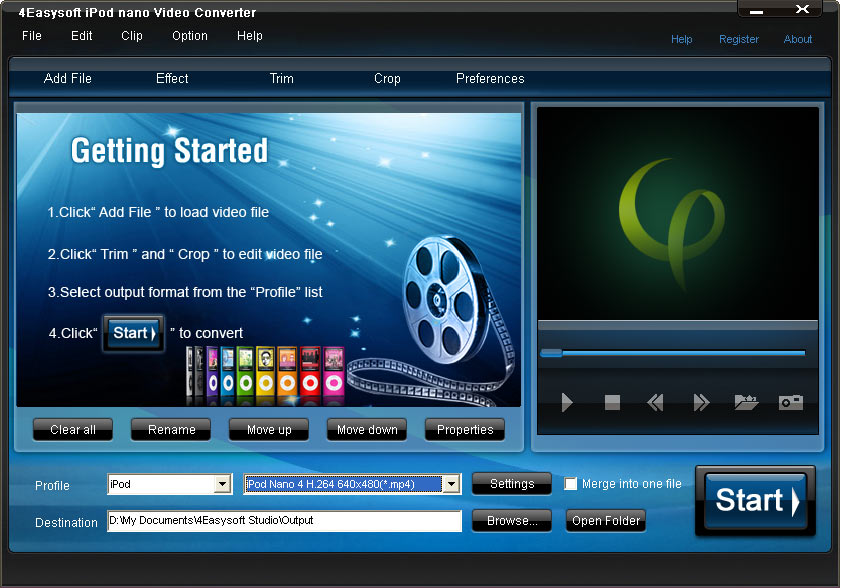Click the Destination path input field
This screenshot has width=841, height=588.
[284, 522]
